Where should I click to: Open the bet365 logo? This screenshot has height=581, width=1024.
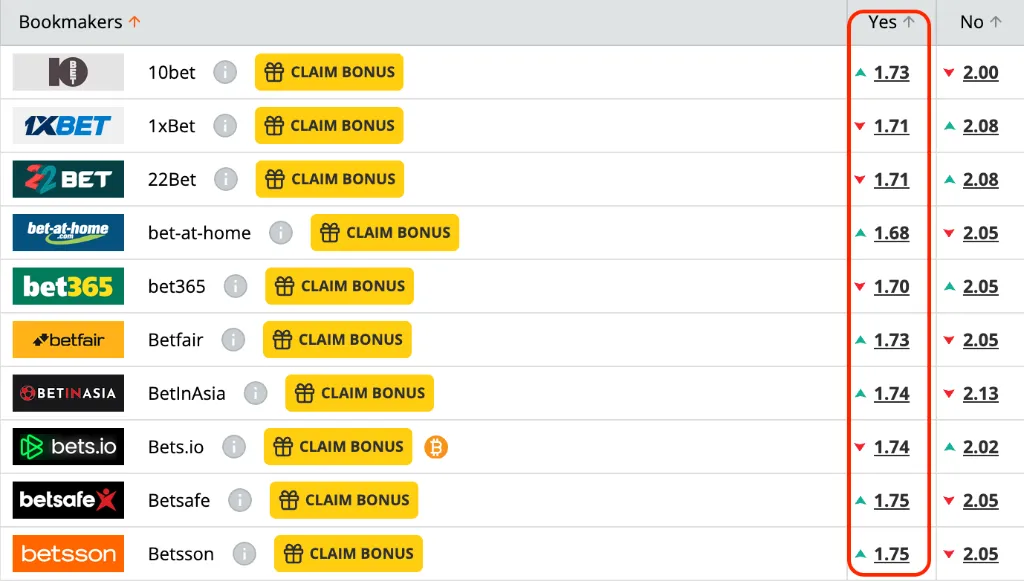coord(68,287)
